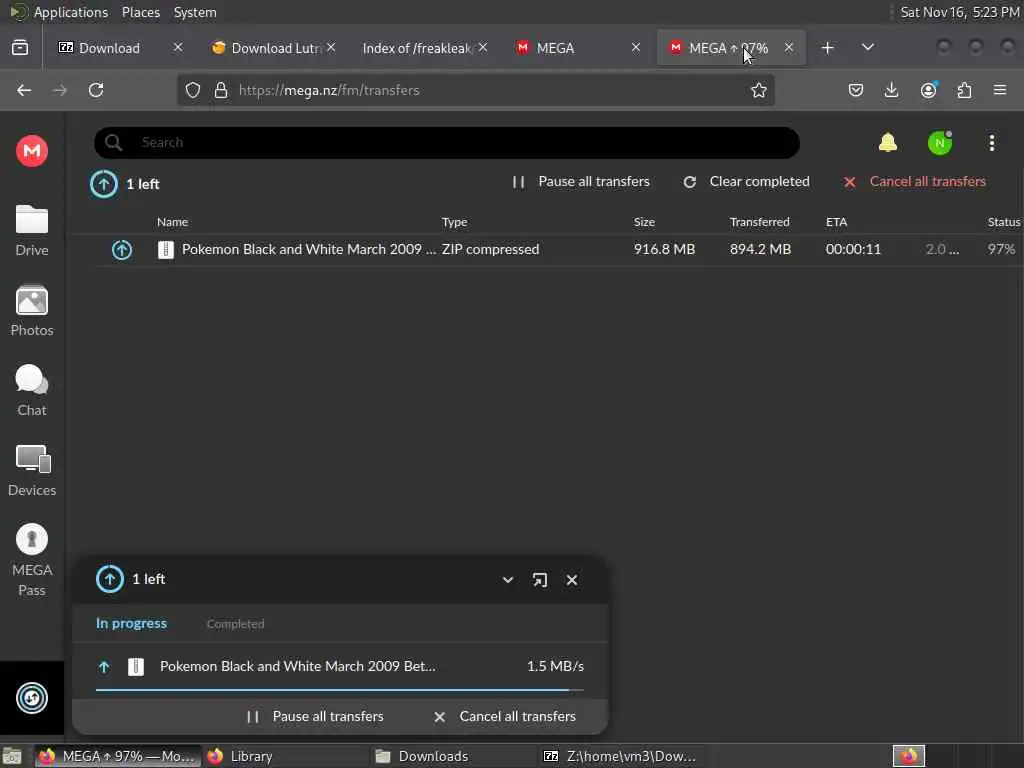The image size is (1024, 768).
Task: Click the ETA column header
Action: [x=836, y=222]
